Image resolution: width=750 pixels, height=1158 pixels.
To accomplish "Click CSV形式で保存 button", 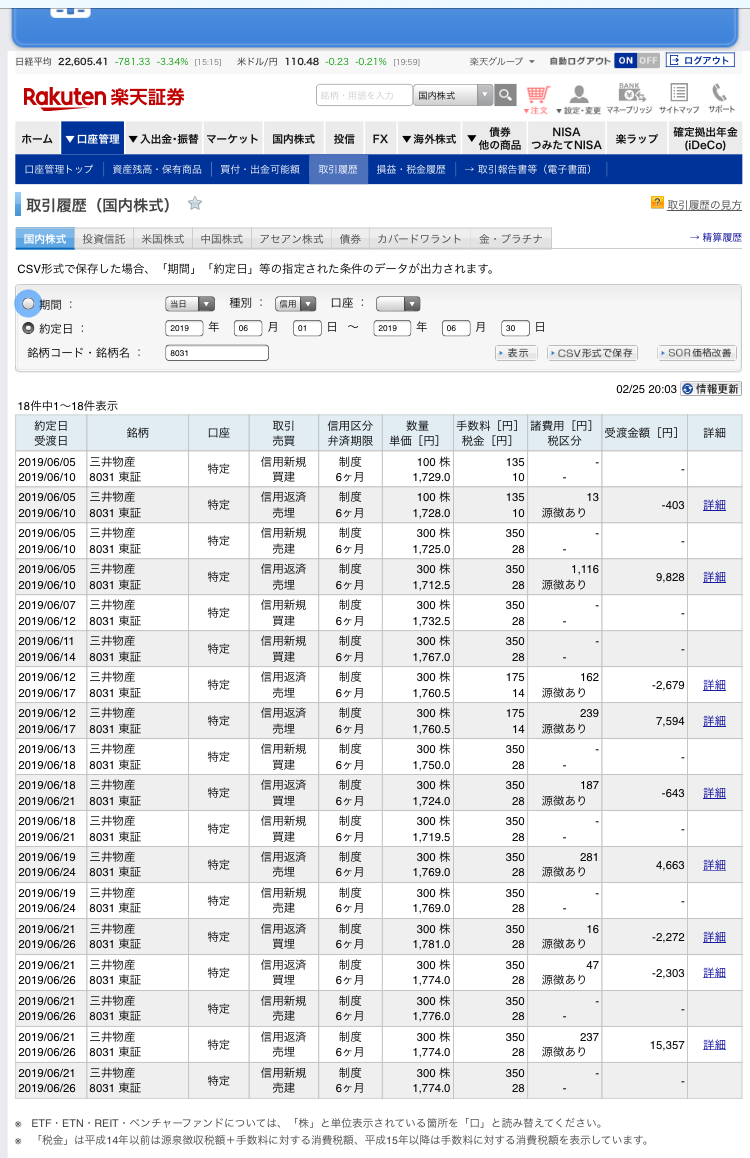I will coord(592,353).
